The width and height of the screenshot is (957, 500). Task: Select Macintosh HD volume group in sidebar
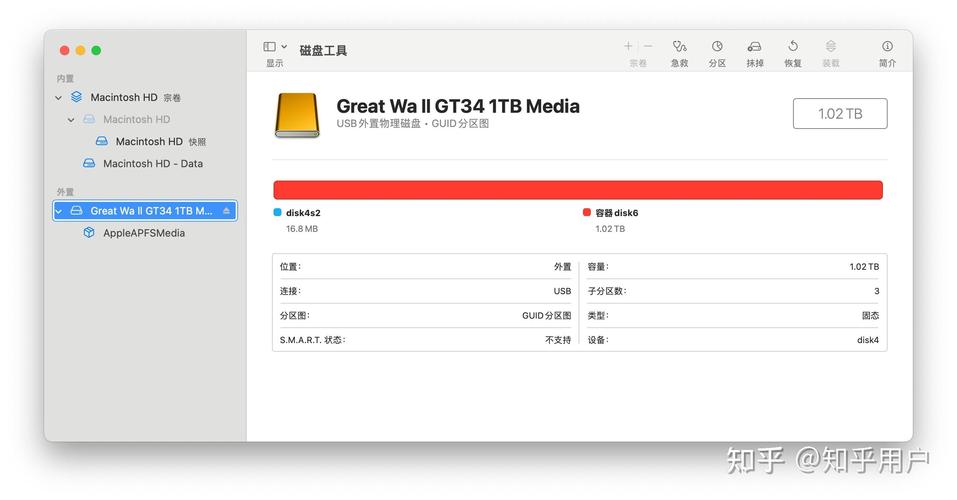point(144,98)
